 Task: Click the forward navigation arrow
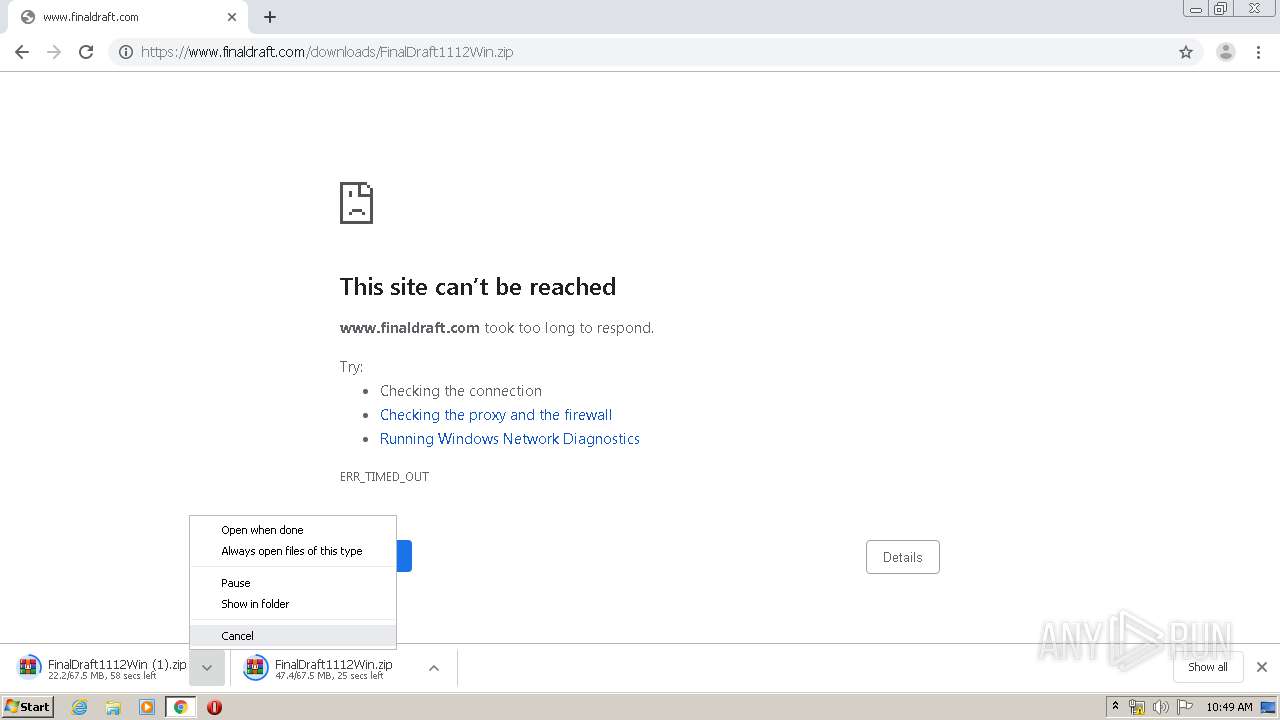click(x=54, y=52)
